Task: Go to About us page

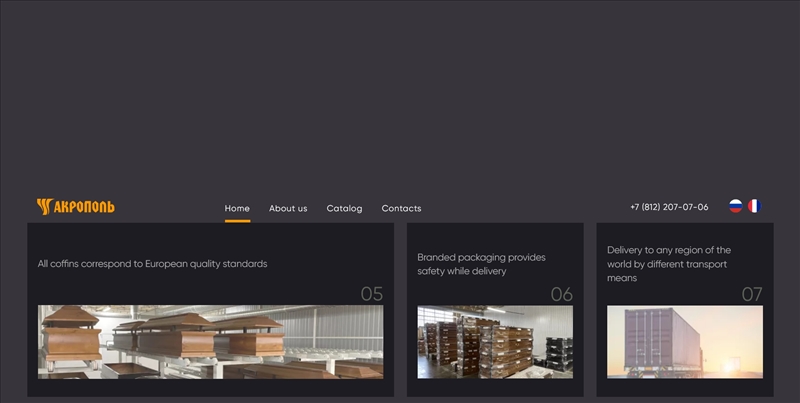Action: (x=288, y=208)
